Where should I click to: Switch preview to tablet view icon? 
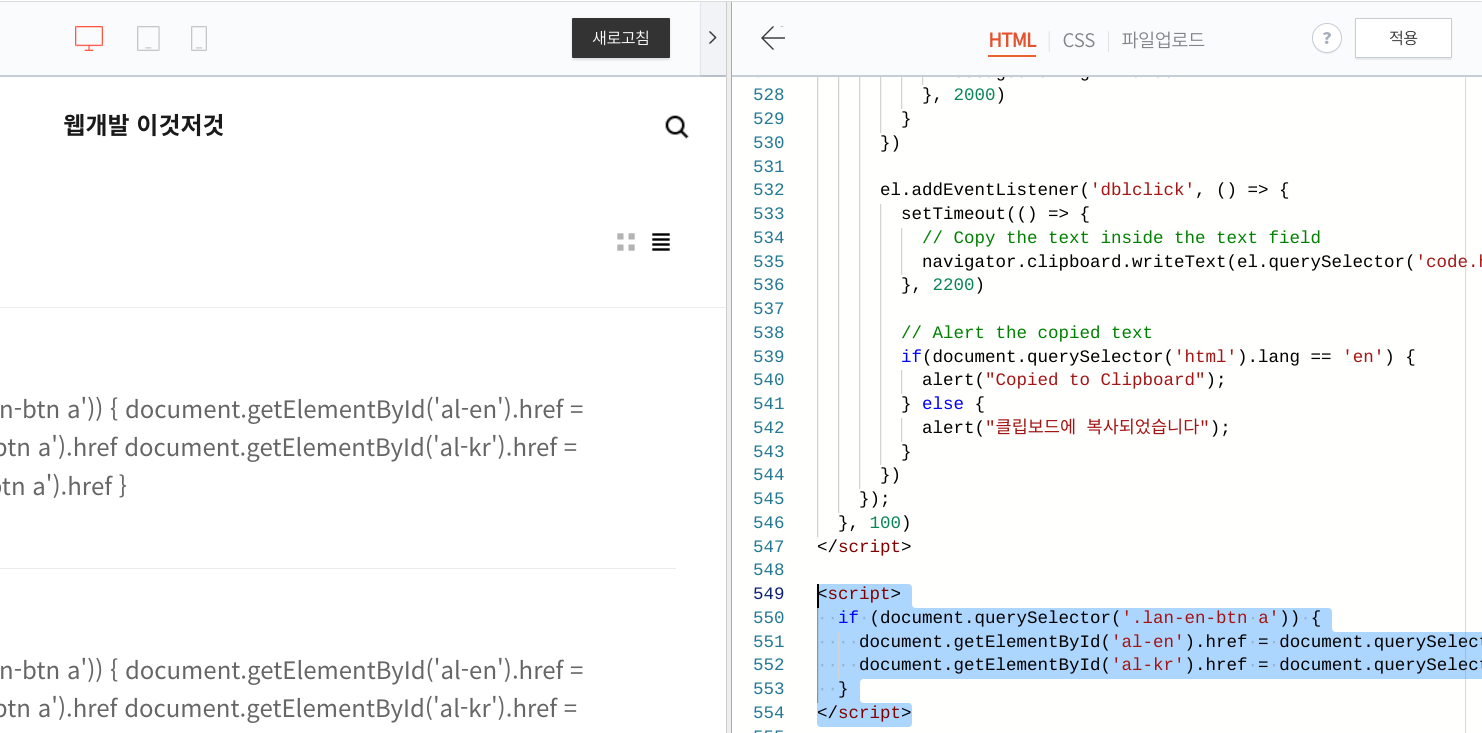point(148,39)
